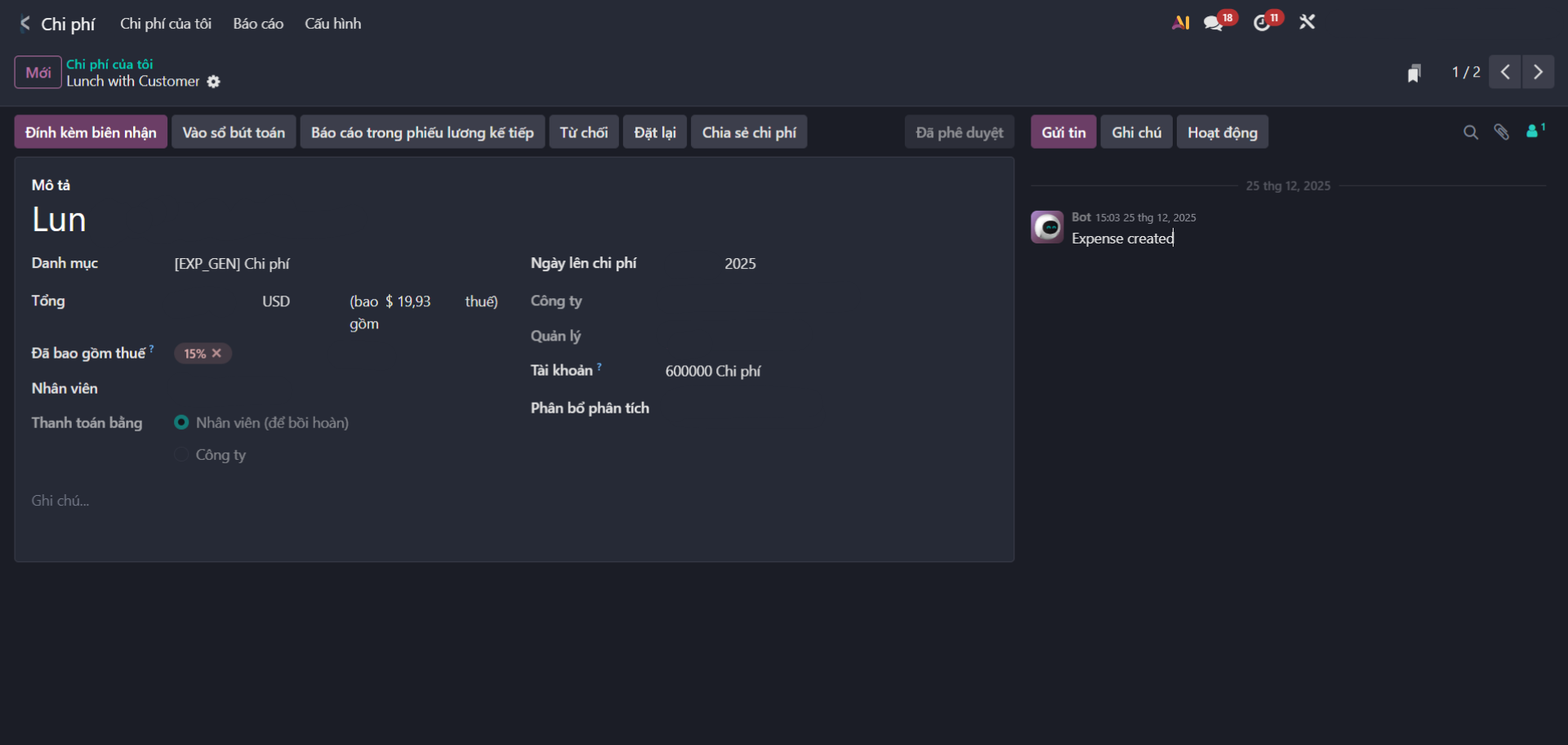
Task: Click the gear icon beside Lunch with Customer
Action: [214, 82]
